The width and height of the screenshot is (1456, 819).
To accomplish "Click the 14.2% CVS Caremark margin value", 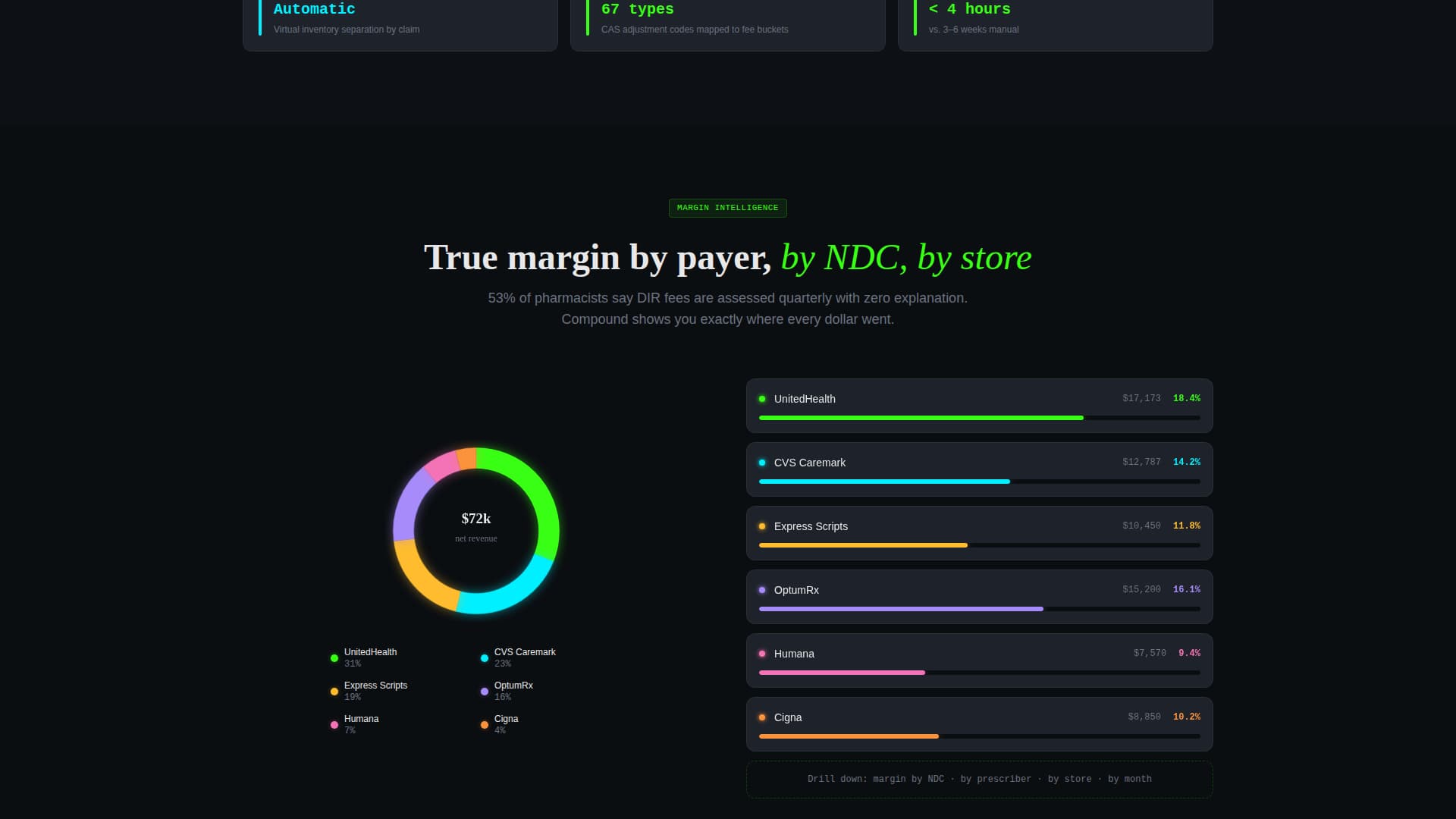I will point(1187,462).
